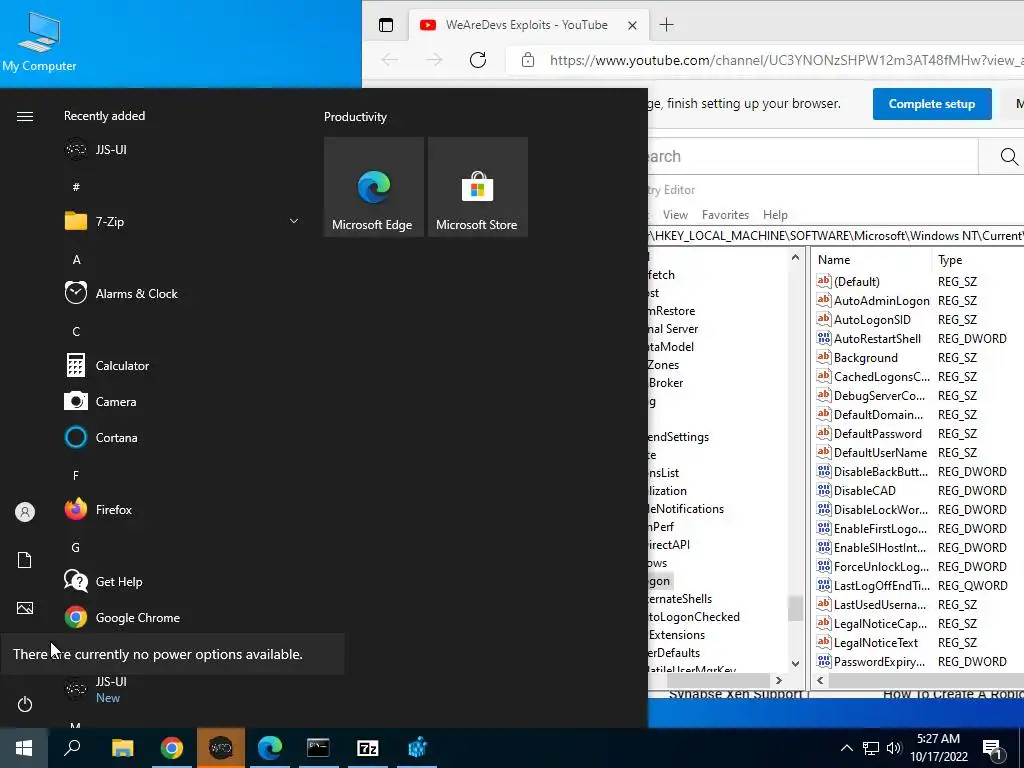Viewport: 1024px width, 768px height.
Task: Select AlternateShells key in registry tree
Action: 679,599
